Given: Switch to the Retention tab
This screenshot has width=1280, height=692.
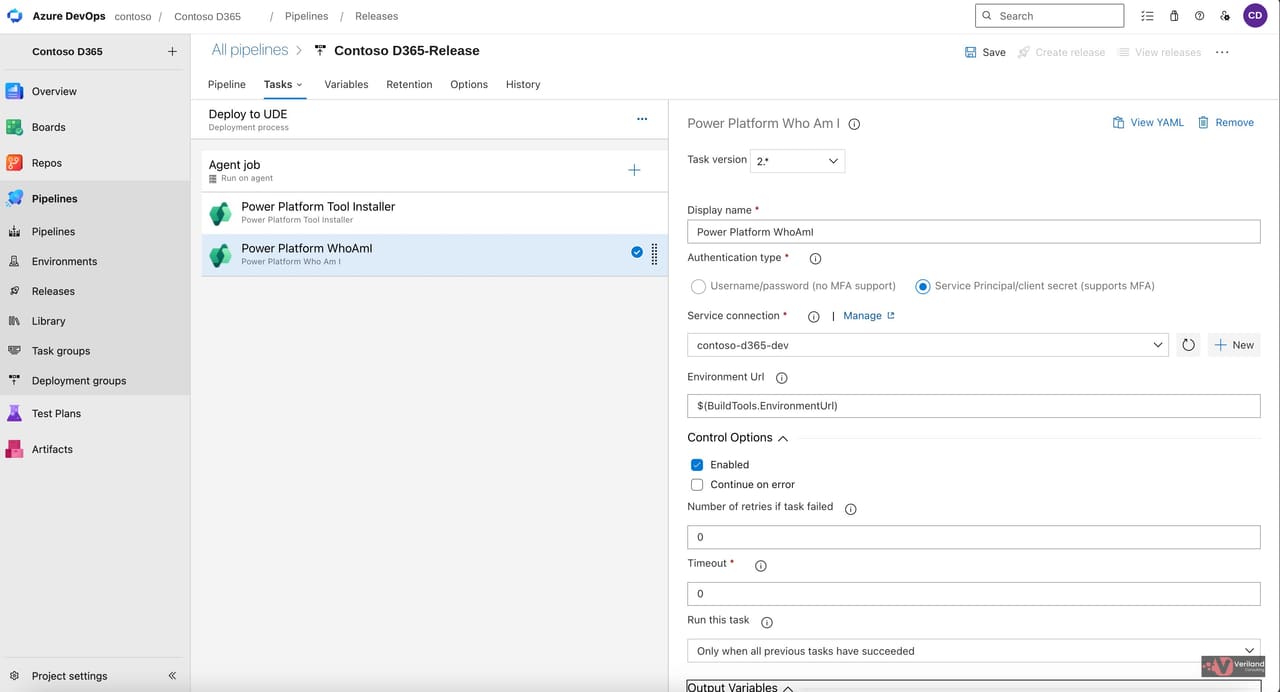Looking at the screenshot, I should click(409, 84).
